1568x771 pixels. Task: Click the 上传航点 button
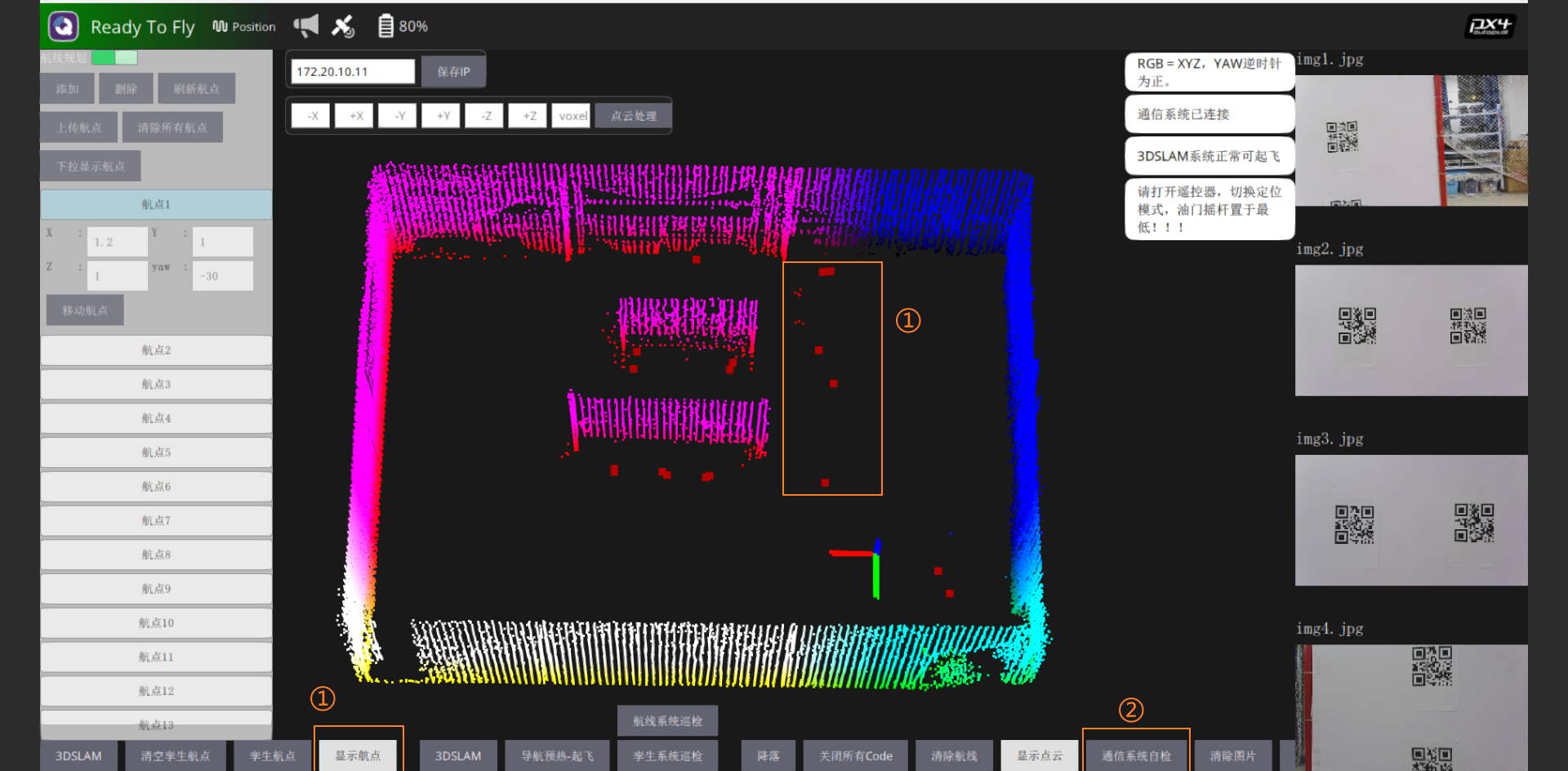click(79, 127)
